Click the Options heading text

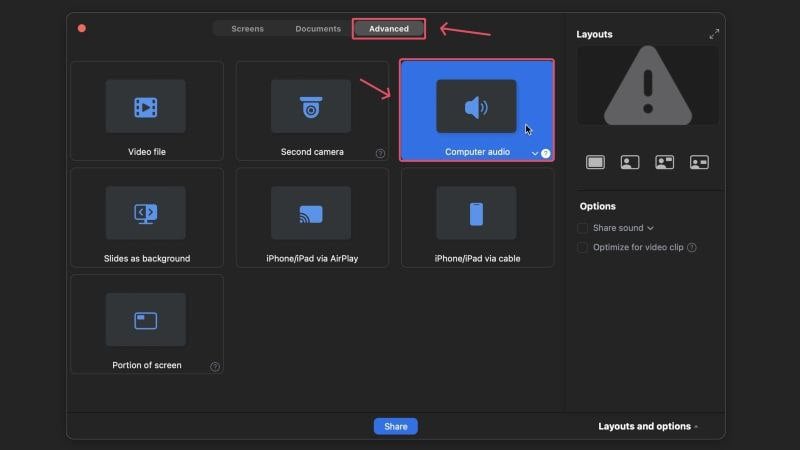[x=597, y=206]
